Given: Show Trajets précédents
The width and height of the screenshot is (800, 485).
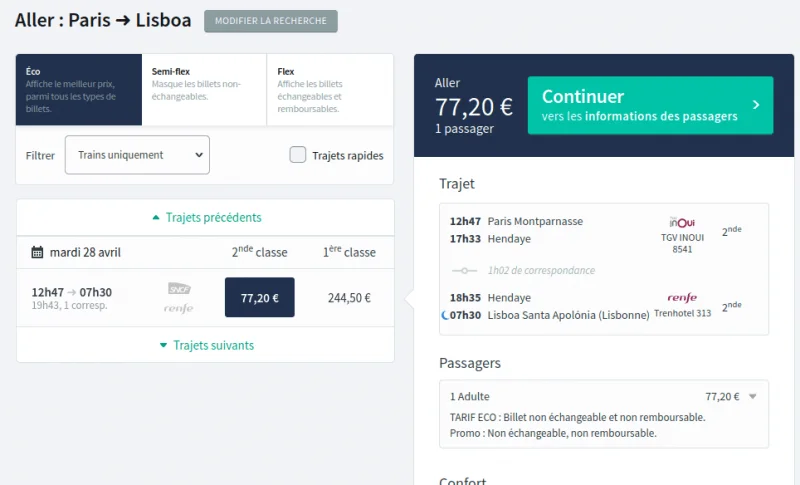Looking at the screenshot, I should pos(206,217).
